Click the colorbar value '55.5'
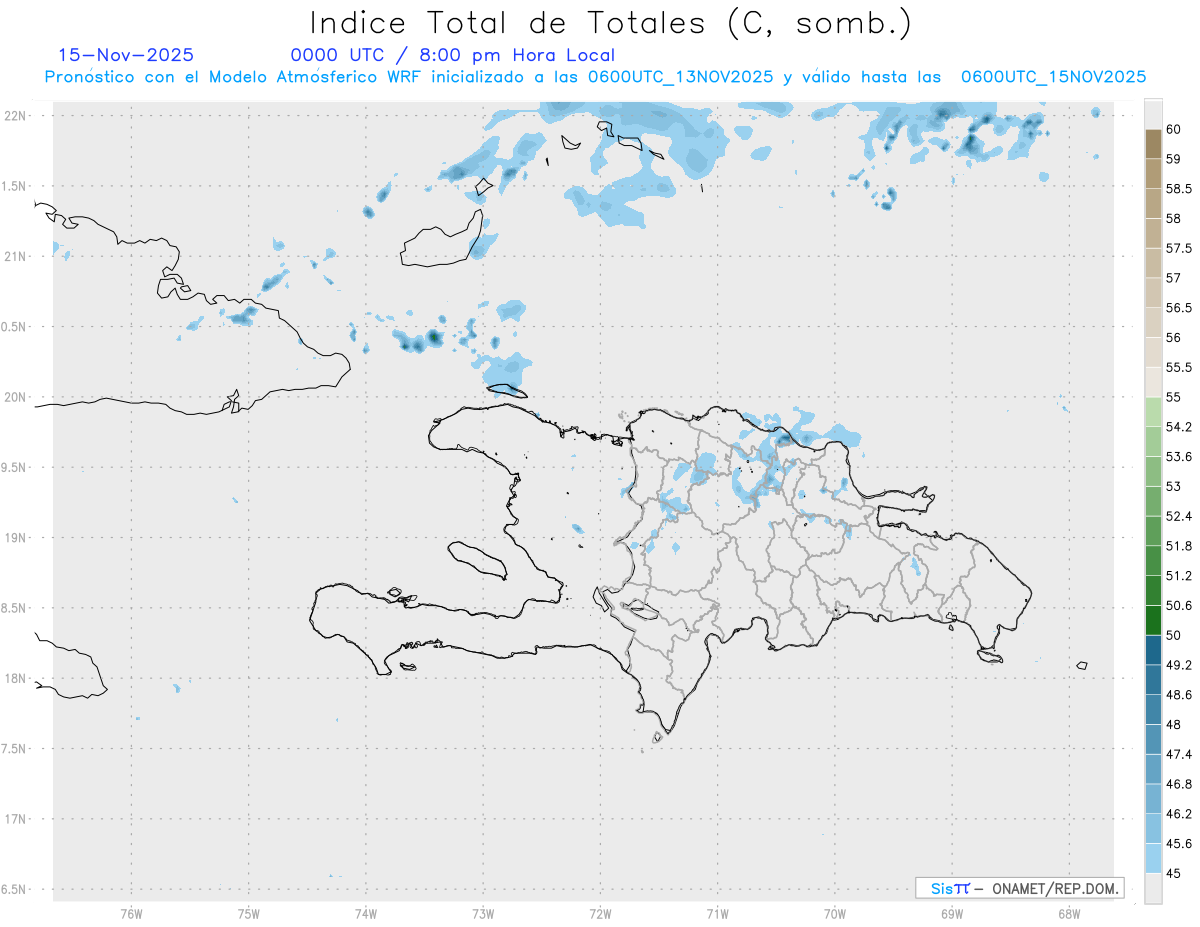 [x=1179, y=367]
